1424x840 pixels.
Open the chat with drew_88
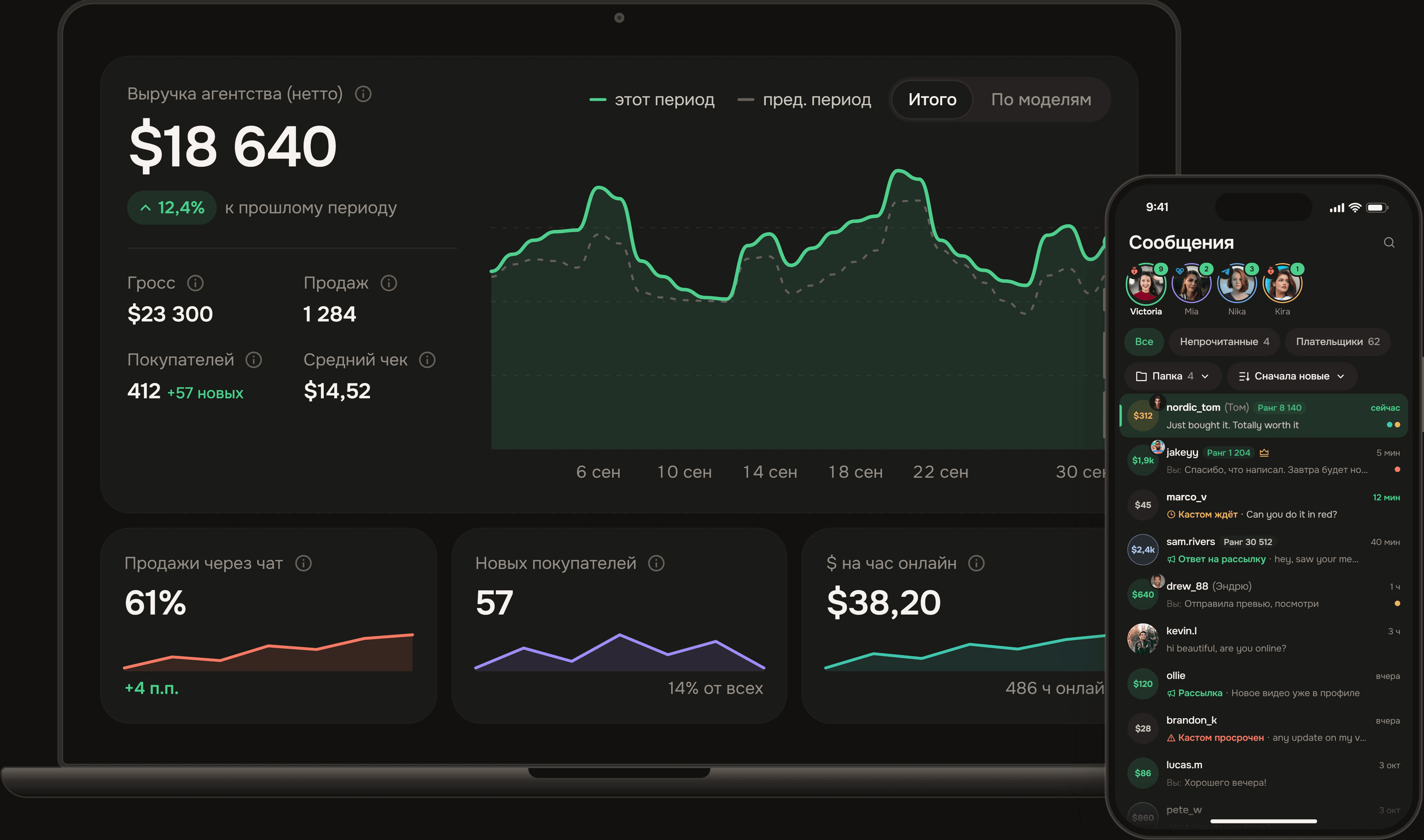coord(1264,594)
